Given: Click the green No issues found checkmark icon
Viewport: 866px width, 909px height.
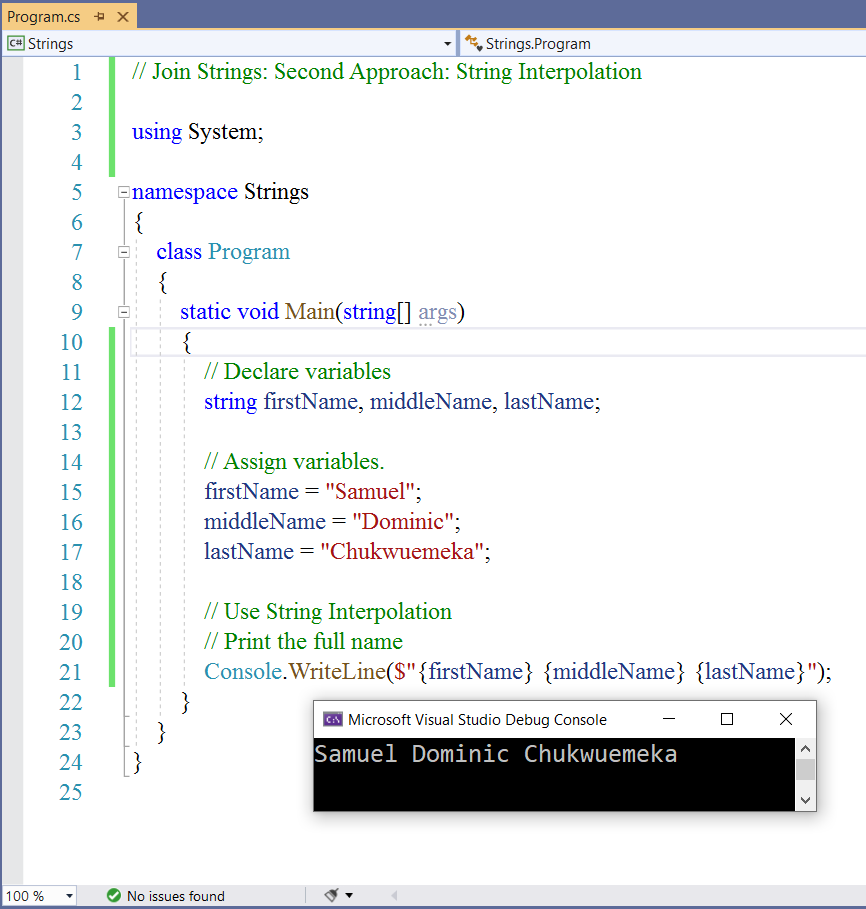Looking at the screenshot, I should coord(114,896).
